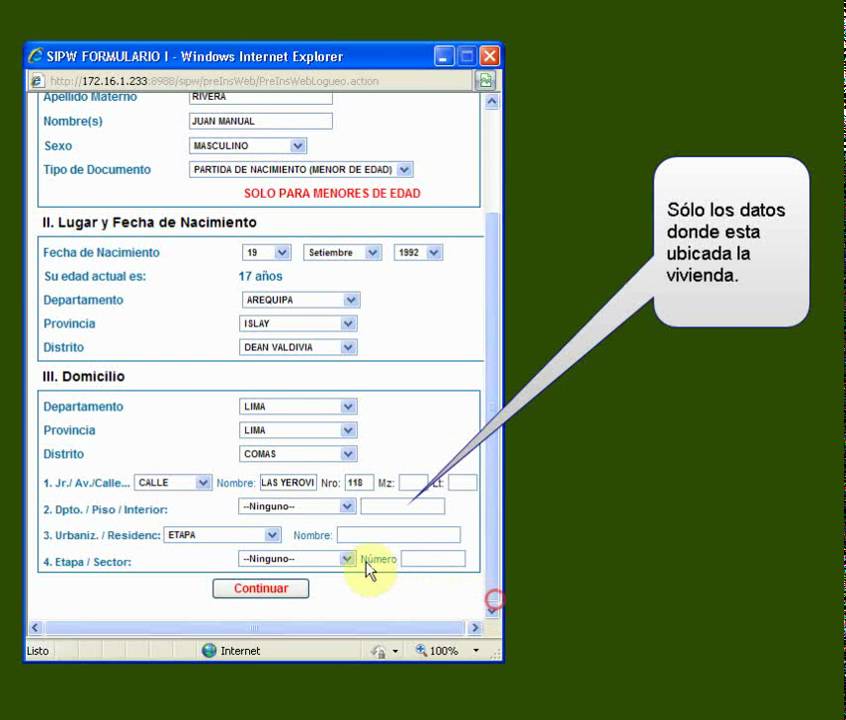The width and height of the screenshot is (846, 720).
Task: Click the red text SOLO PARA MENORES DE EDAD
Action: (x=332, y=193)
